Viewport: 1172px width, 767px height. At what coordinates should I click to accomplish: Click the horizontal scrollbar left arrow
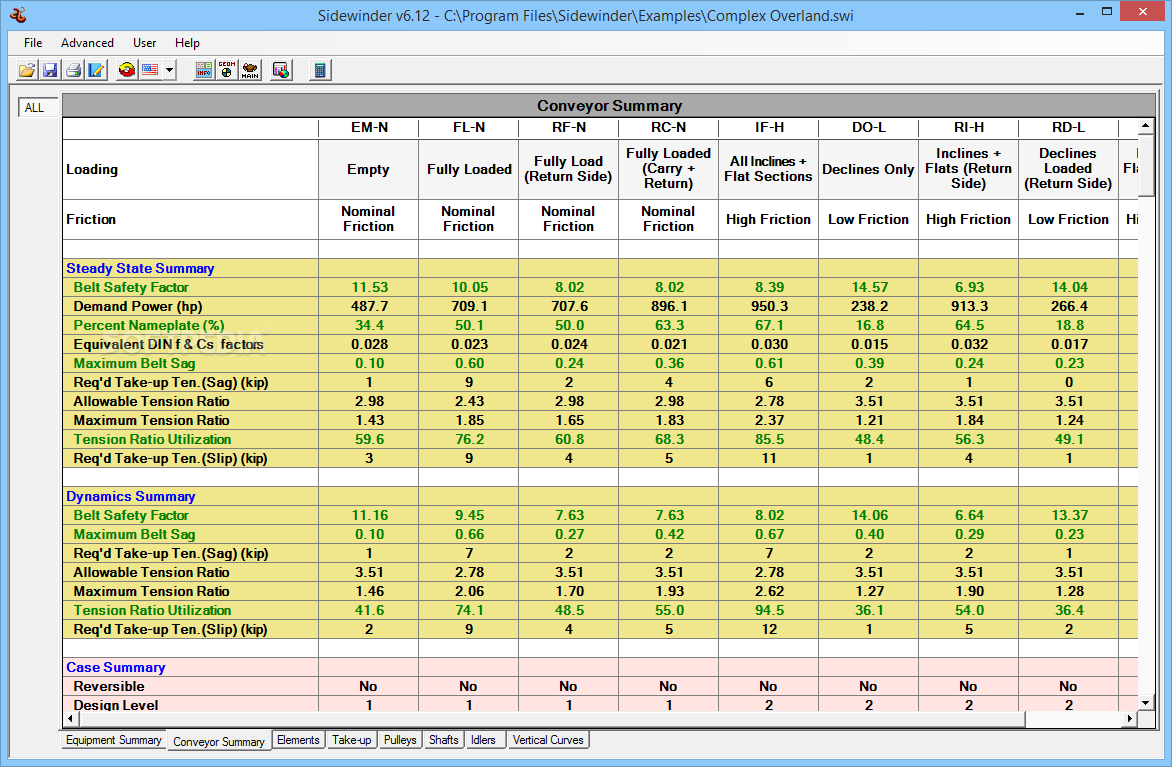[x=70, y=718]
